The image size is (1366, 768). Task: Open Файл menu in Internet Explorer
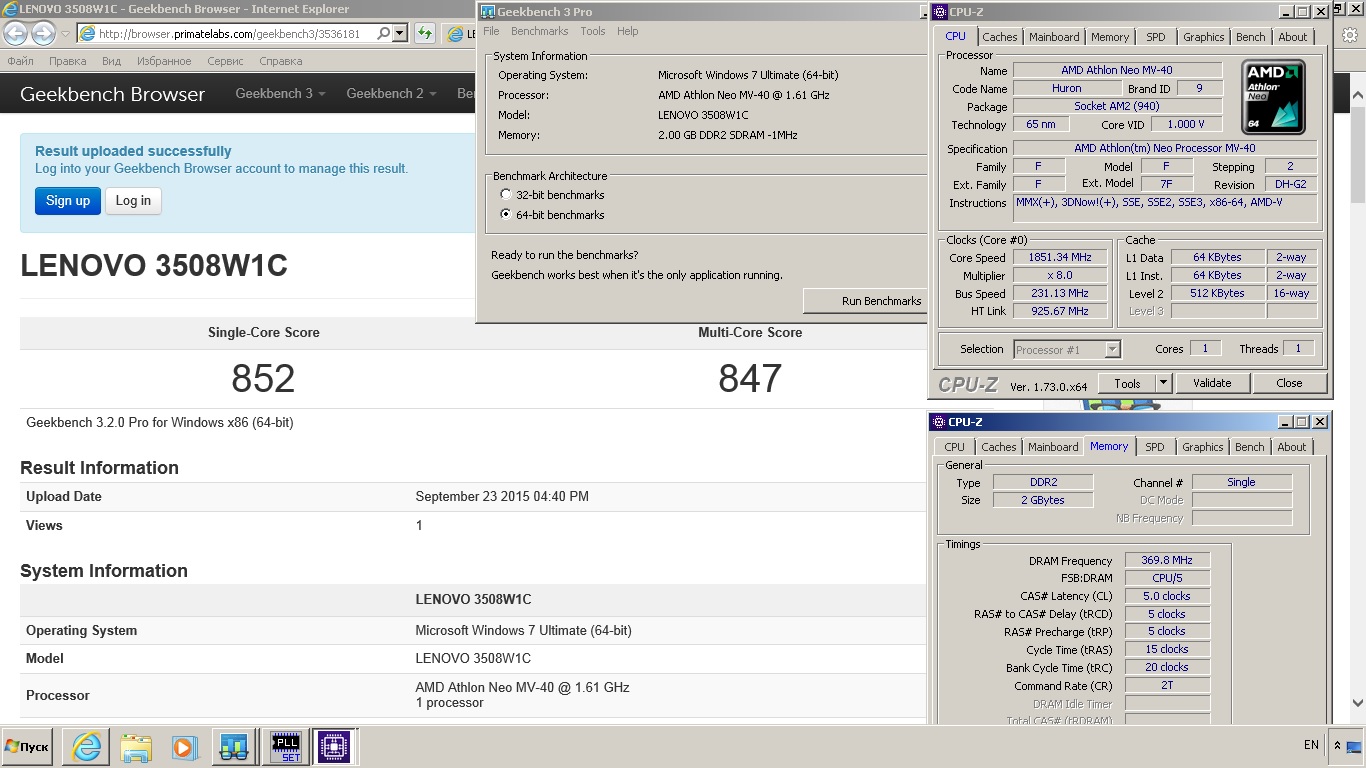pyautogui.click(x=20, y=61)
